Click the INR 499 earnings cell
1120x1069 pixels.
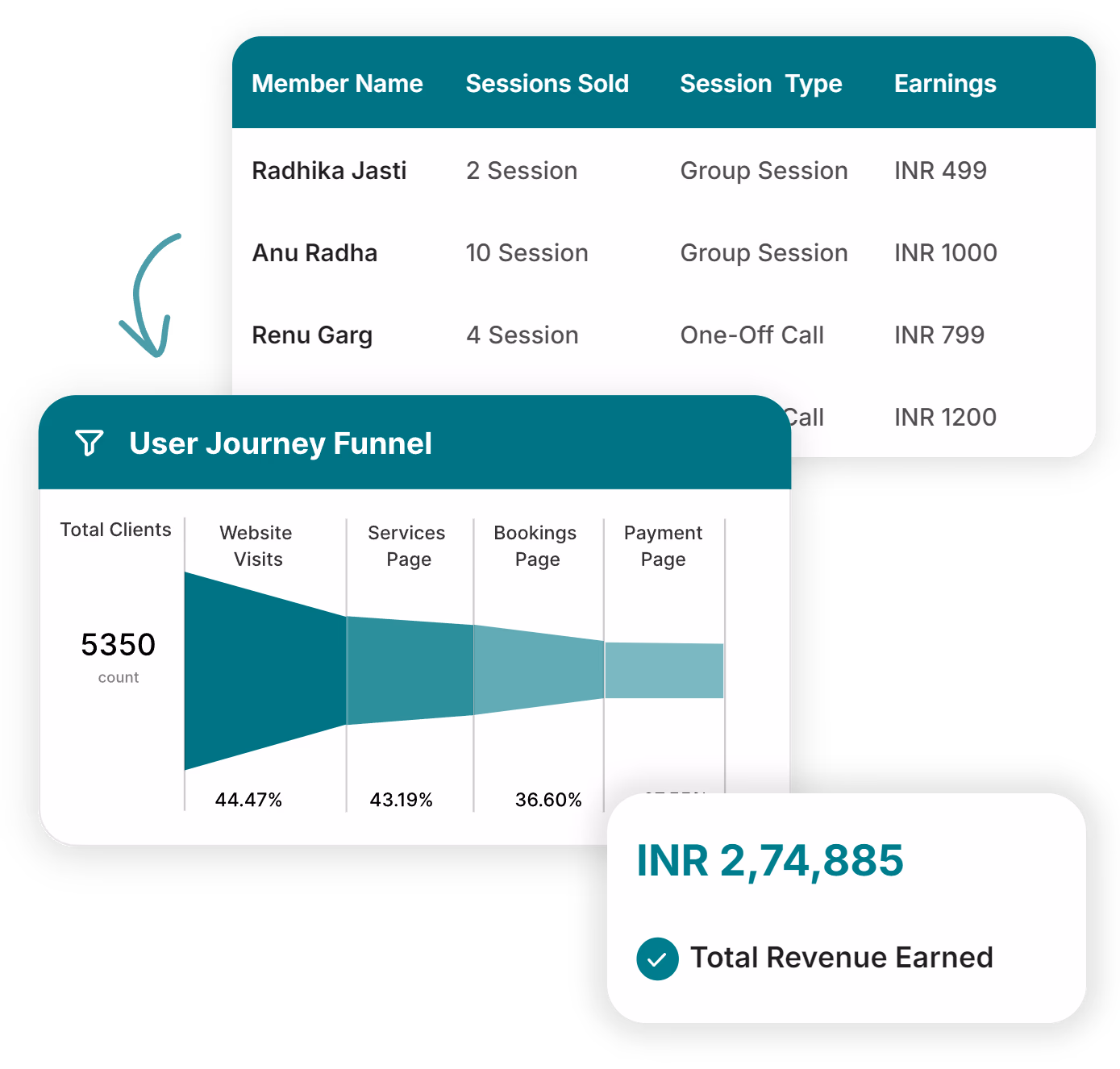point(940,170)
